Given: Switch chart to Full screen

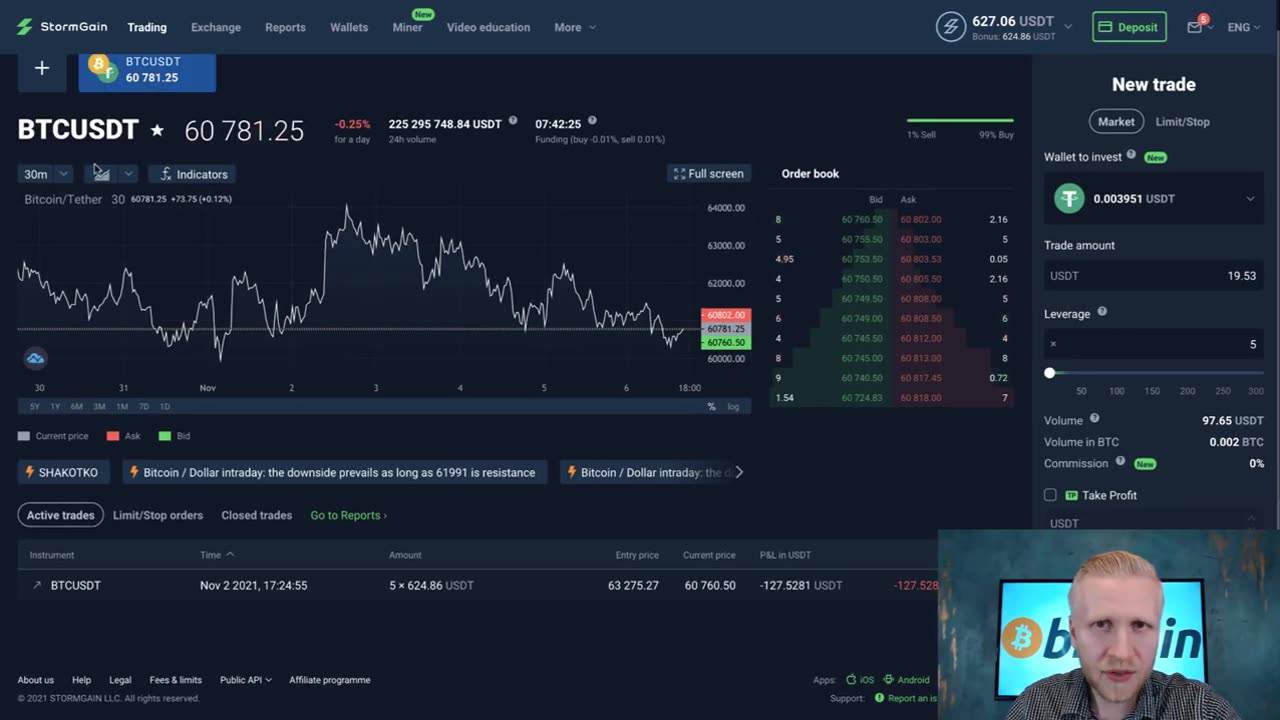Looking at the screenshot, I should [x=709, y=174].
